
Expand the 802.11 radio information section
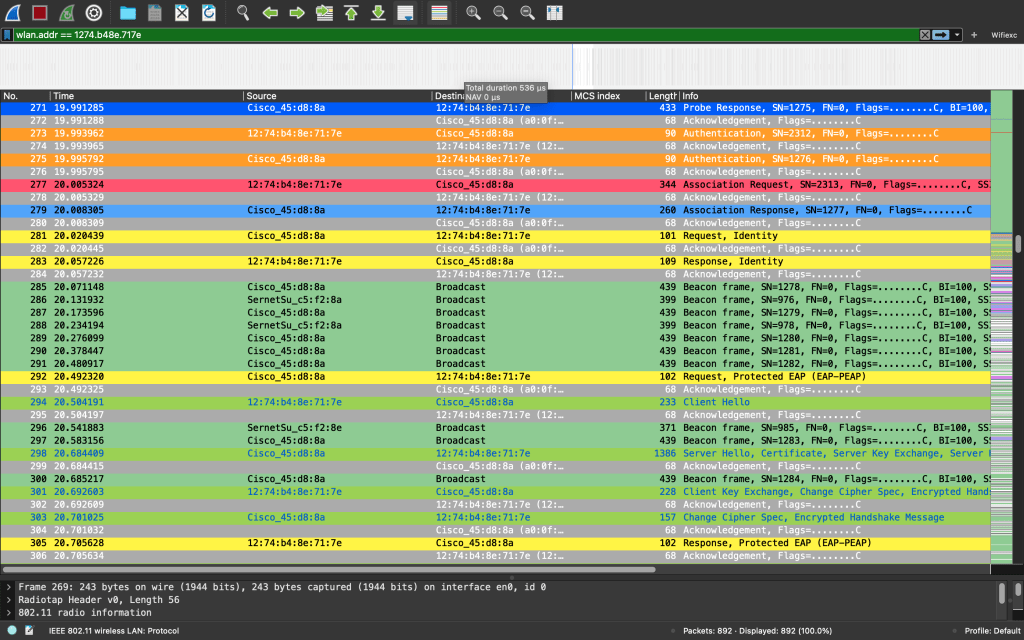coord(9,612)
